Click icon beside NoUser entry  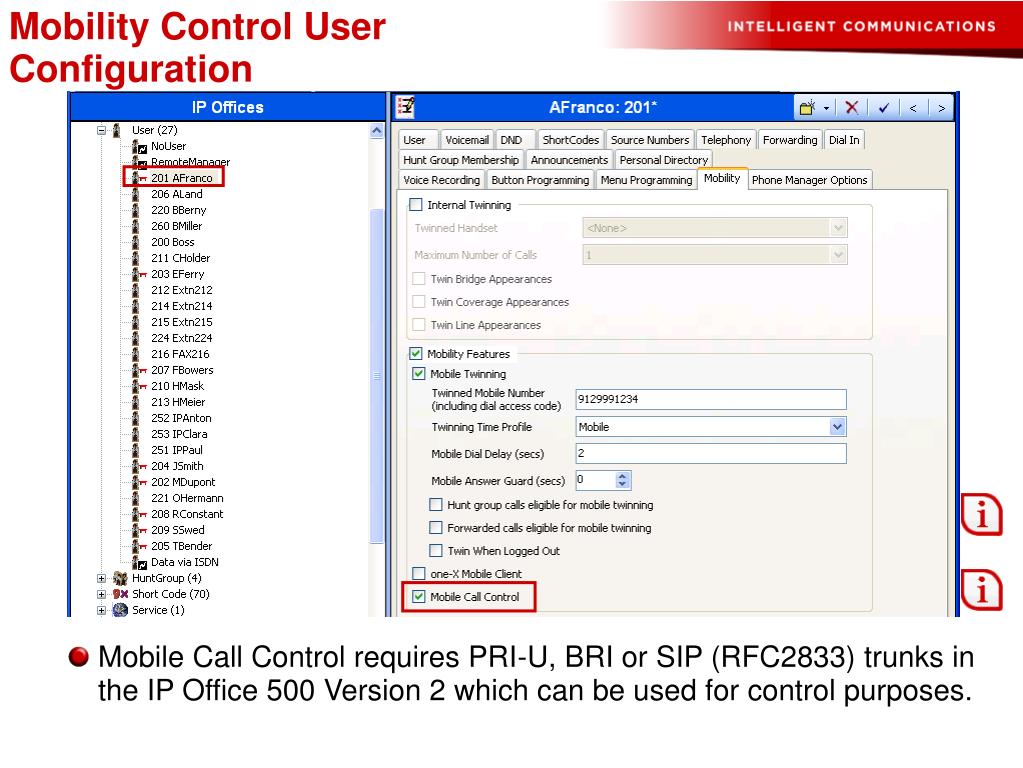[x=139, y=146]
